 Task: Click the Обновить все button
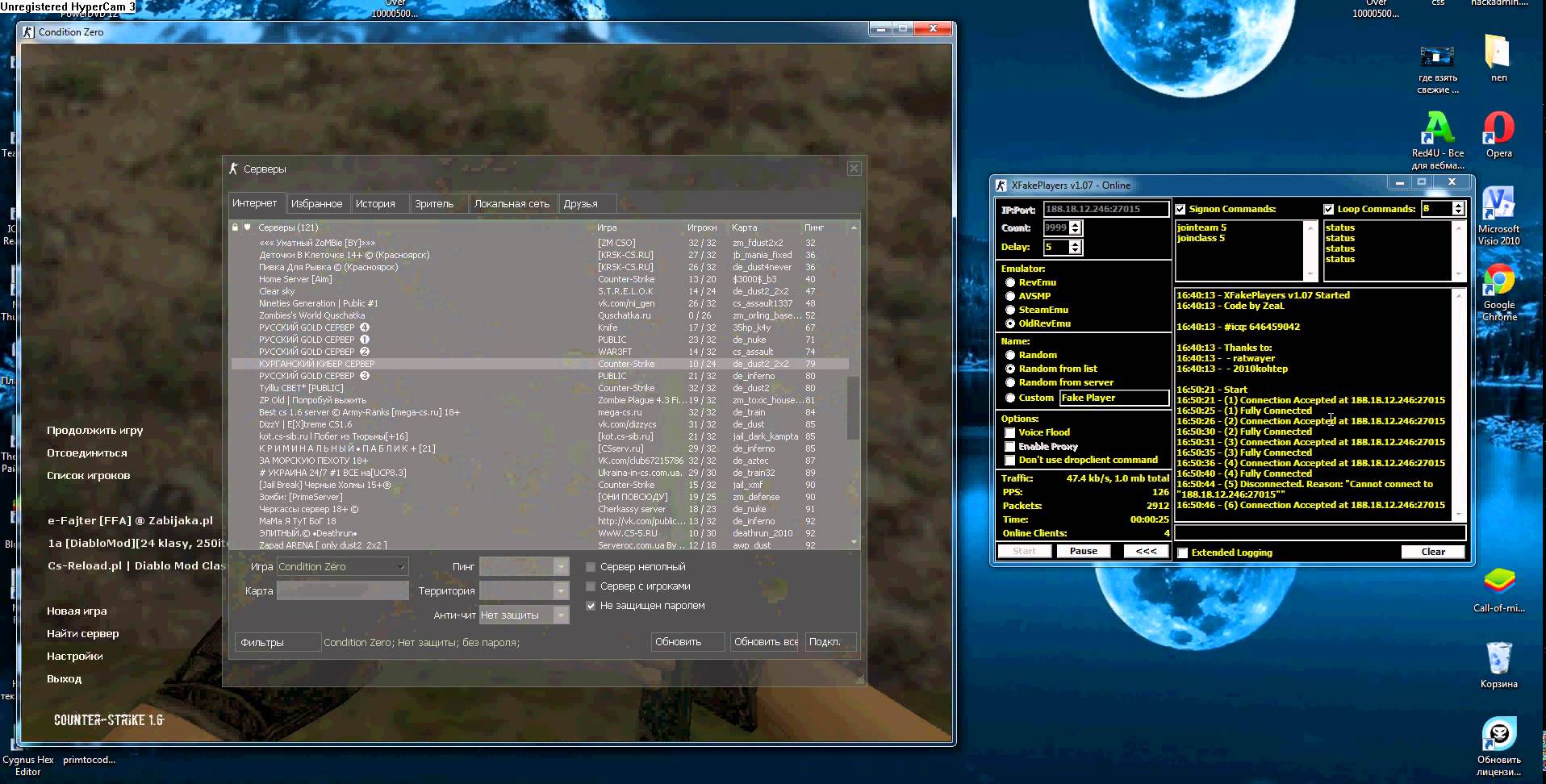coord(763,642)
